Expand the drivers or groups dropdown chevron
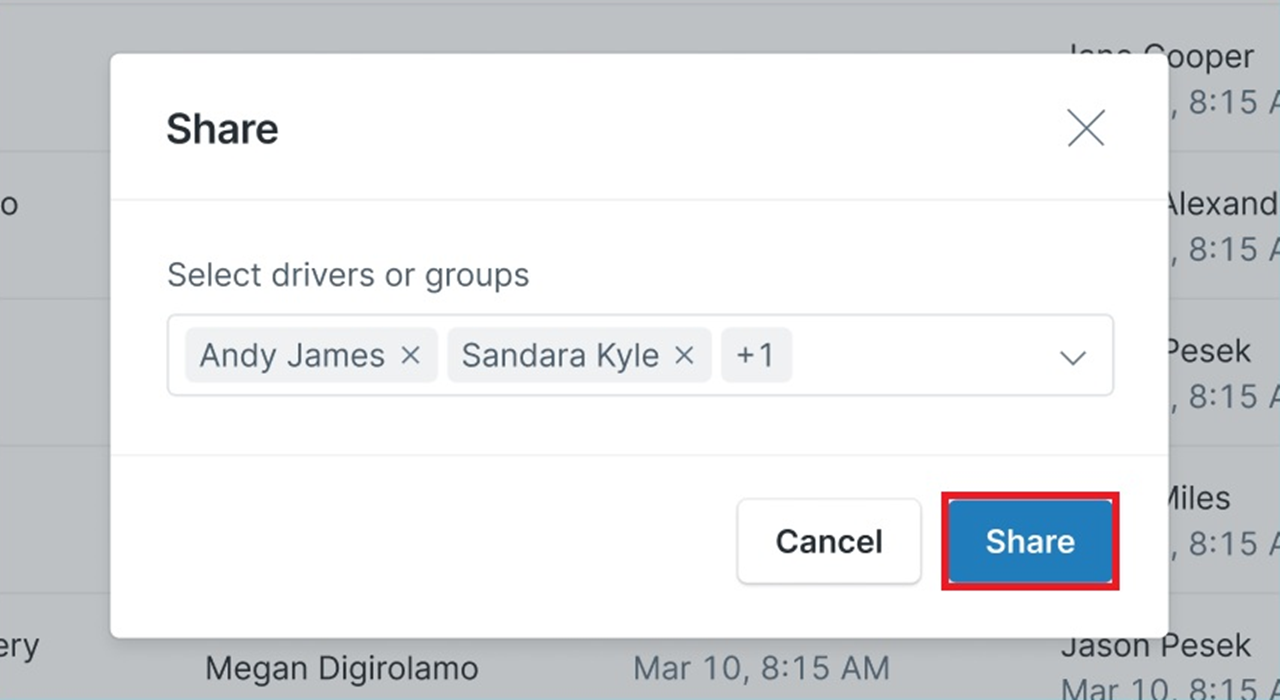Image resolution: width=1280 pixels, height=700 pixels. [1072, 357]
